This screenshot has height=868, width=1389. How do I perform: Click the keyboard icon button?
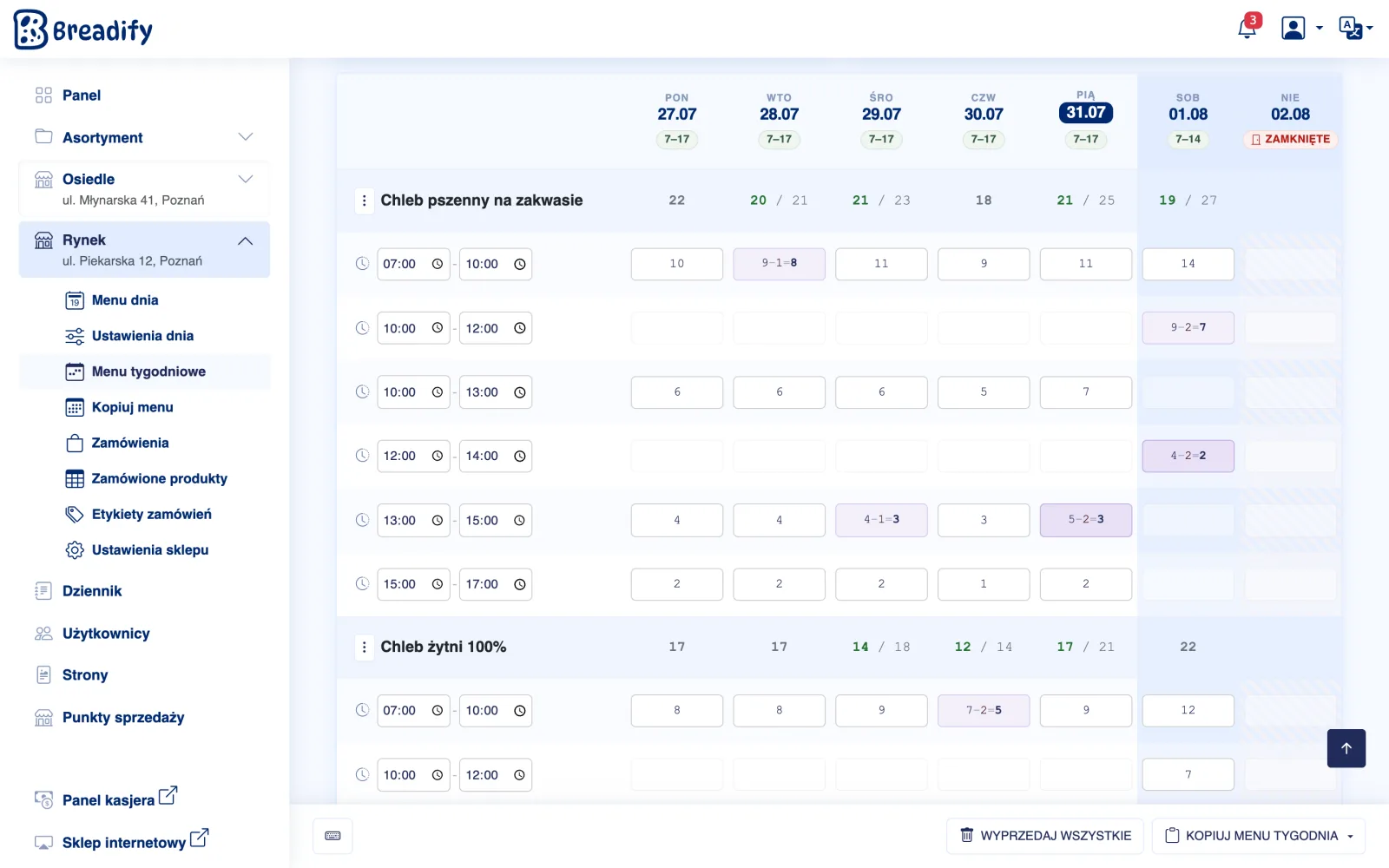point(332,836)
